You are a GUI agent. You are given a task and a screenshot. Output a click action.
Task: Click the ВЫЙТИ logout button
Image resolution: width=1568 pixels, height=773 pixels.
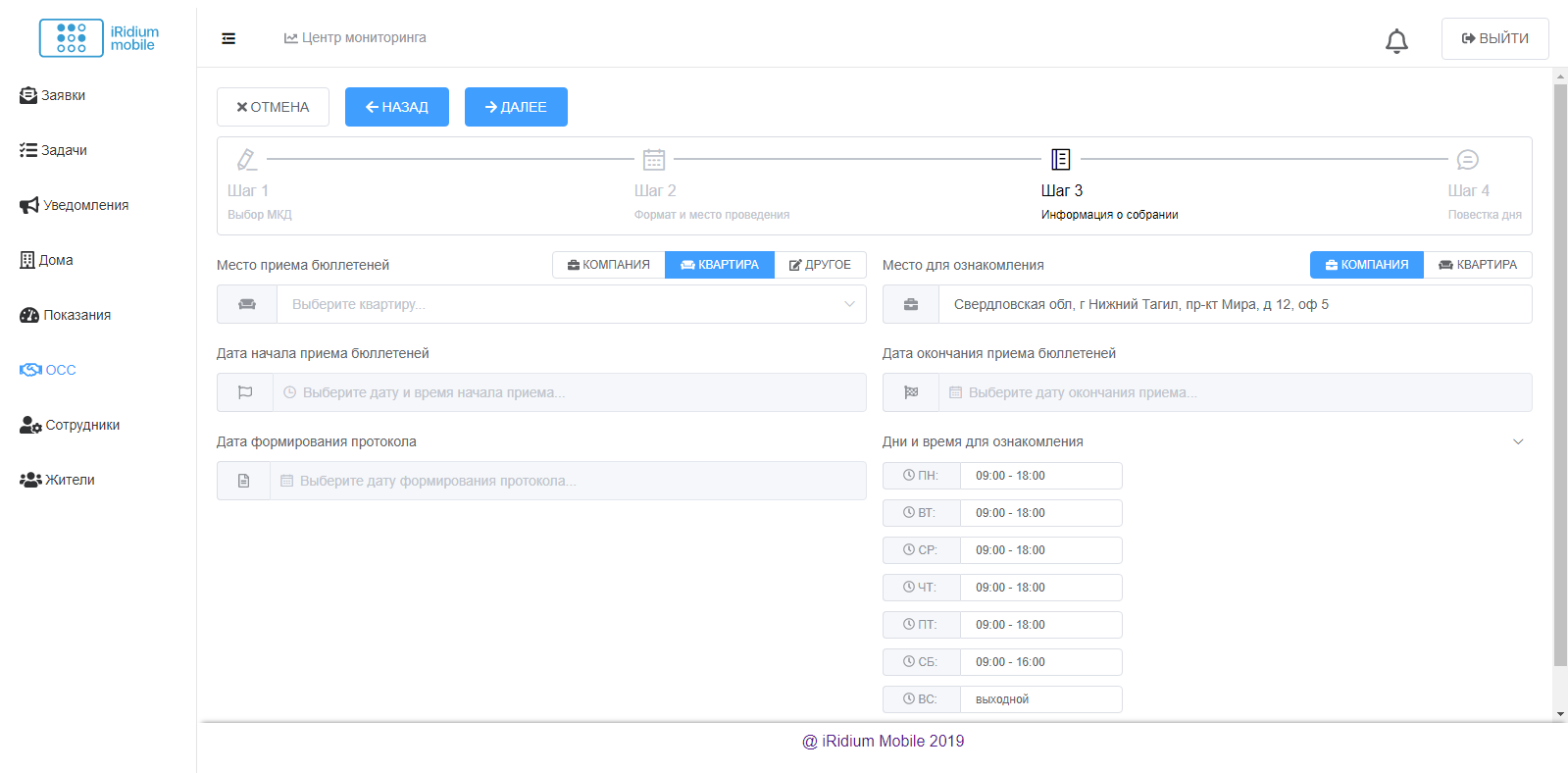[x=1494, y=38]
